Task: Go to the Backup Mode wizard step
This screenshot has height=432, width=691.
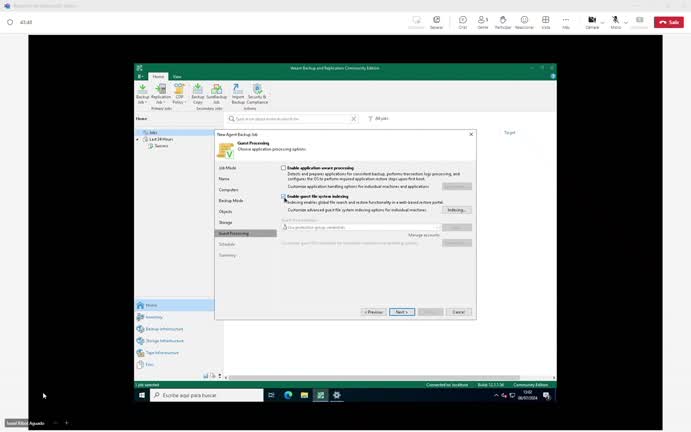Action: [x=231, y=201]
